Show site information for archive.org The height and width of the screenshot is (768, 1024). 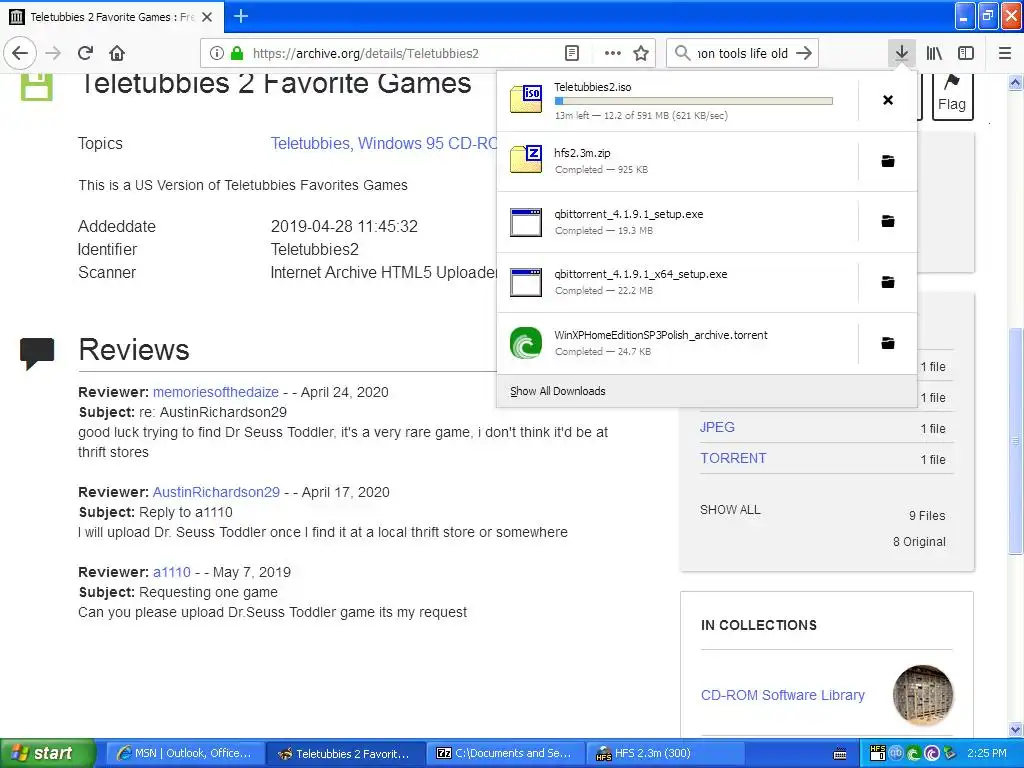pos(217,53)
